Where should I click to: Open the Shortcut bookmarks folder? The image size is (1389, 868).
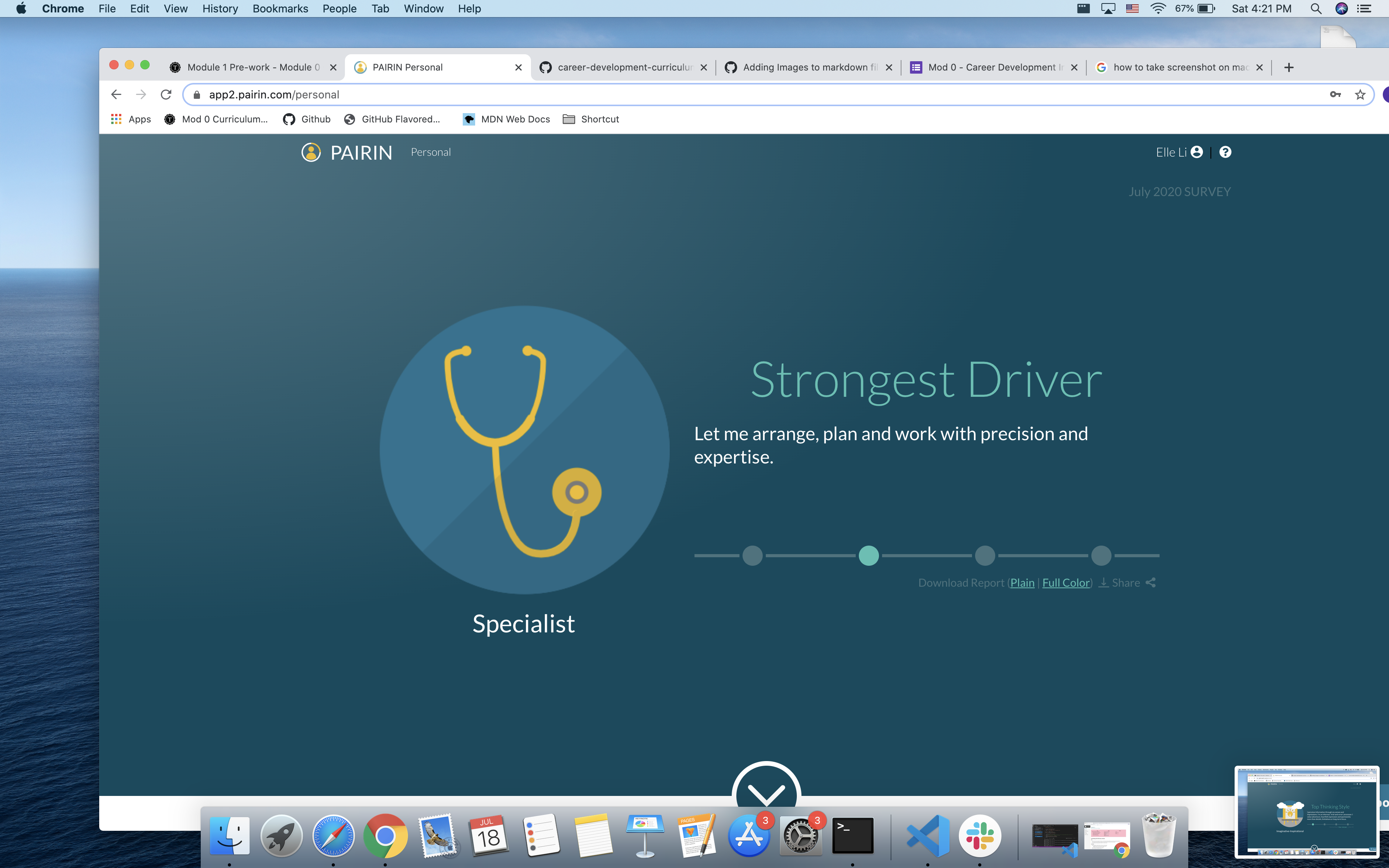coord(591,119)
